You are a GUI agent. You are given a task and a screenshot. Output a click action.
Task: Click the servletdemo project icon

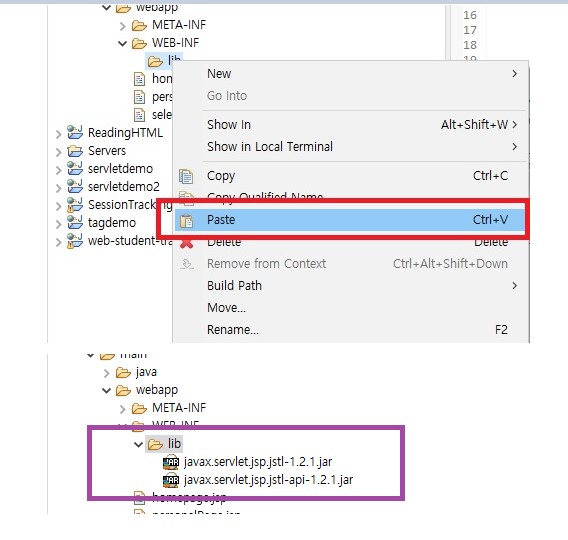[x=75, y=168]
